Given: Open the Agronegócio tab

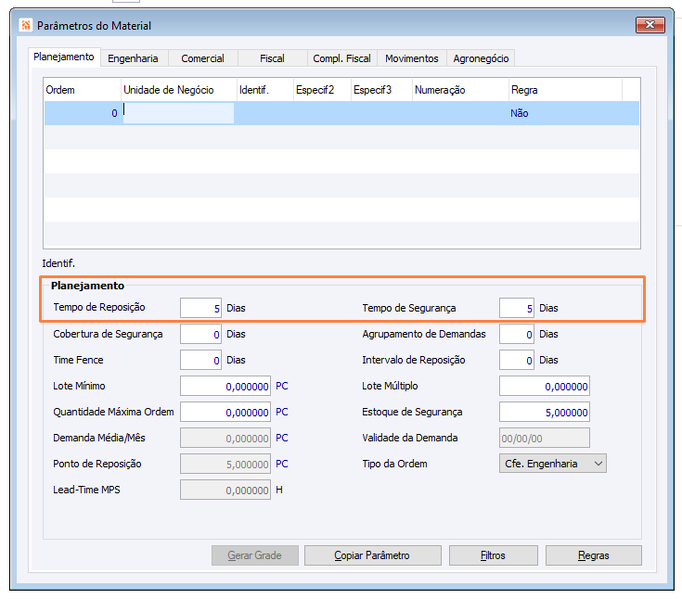Looking at the screenshot, I should 481,58.
